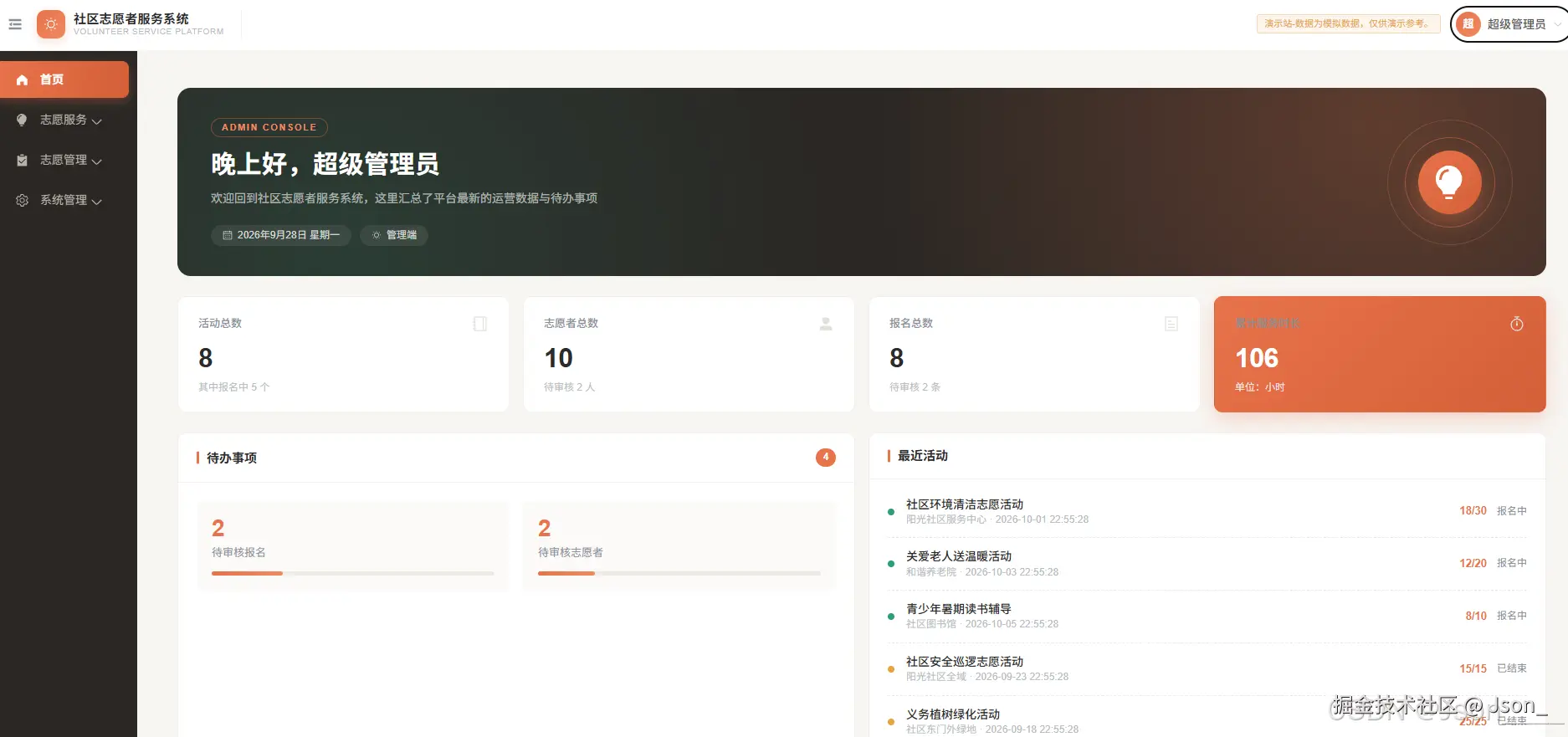The image size is (1568, 737).
Task: Click the 志愿管理 clipboard sidebar icon
Action: point(23,160)
